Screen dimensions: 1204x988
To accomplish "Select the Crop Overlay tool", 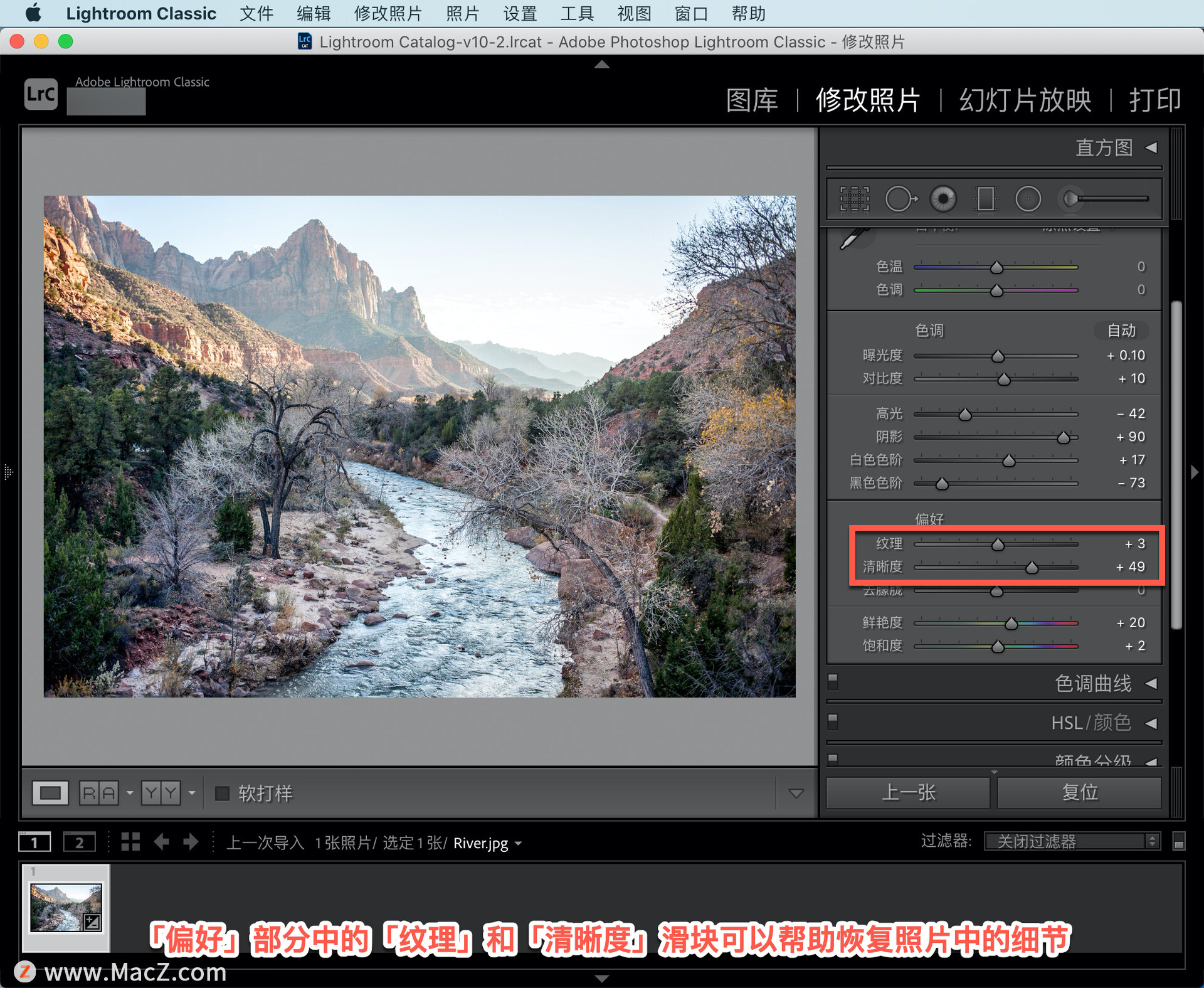I will (x=854, y=199).
